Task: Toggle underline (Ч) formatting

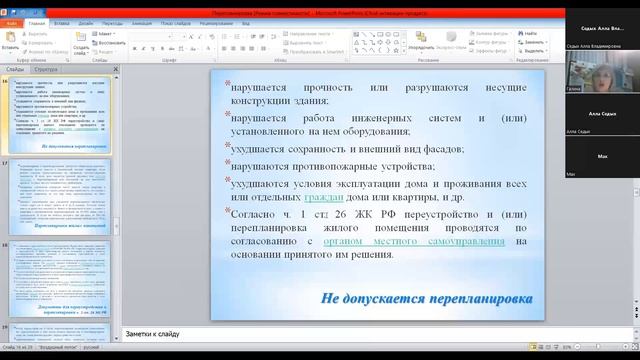Action: point(153,49)
